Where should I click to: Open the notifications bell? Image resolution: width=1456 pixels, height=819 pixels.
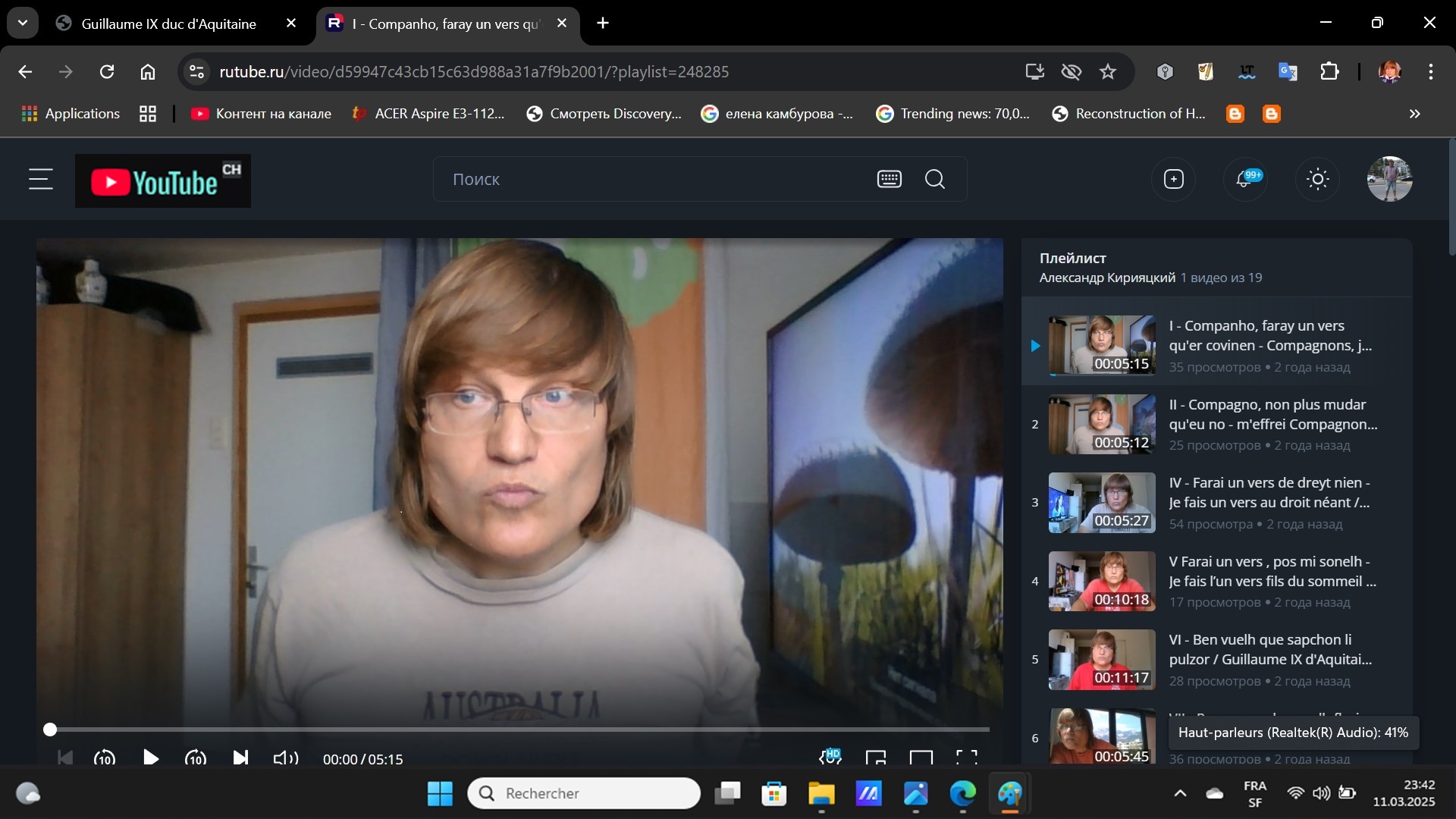click(1244, 180)
